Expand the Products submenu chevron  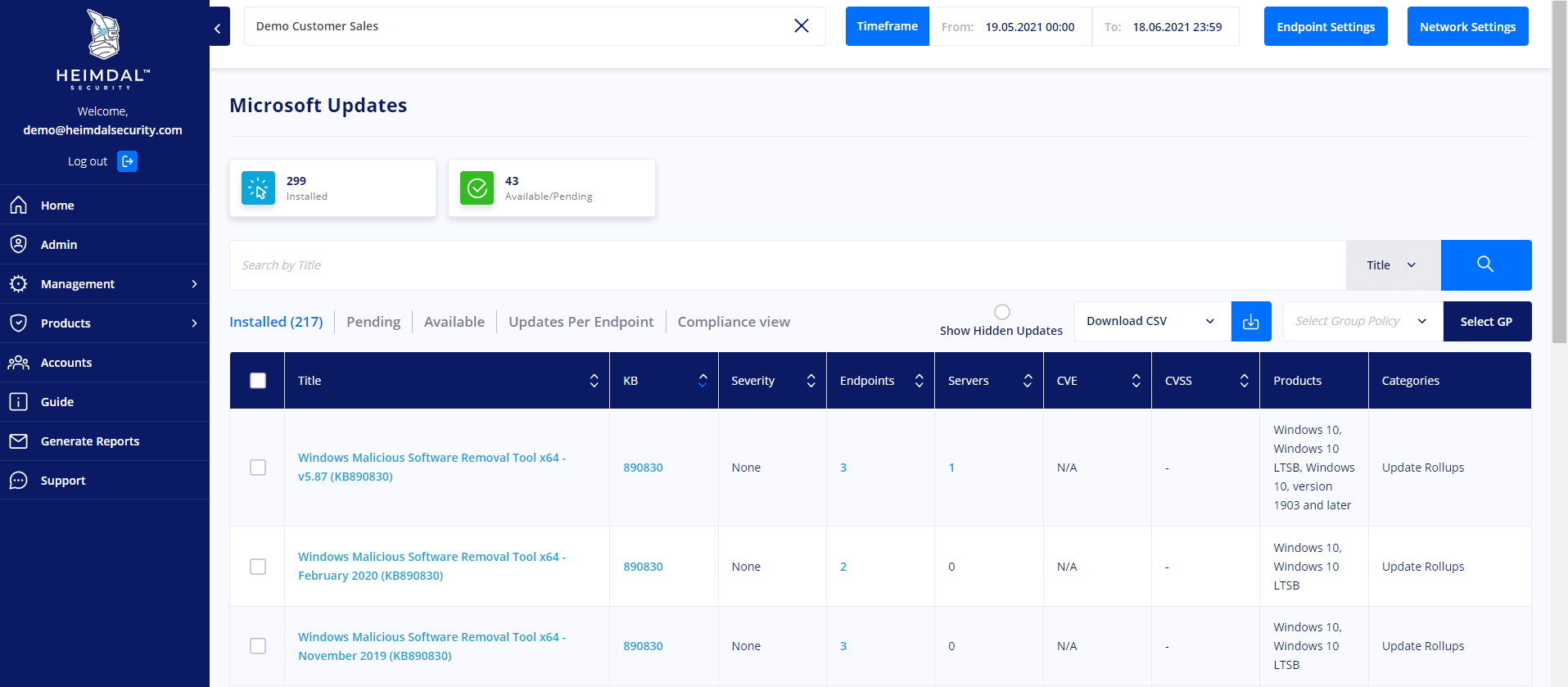click(x=194, y=323)
